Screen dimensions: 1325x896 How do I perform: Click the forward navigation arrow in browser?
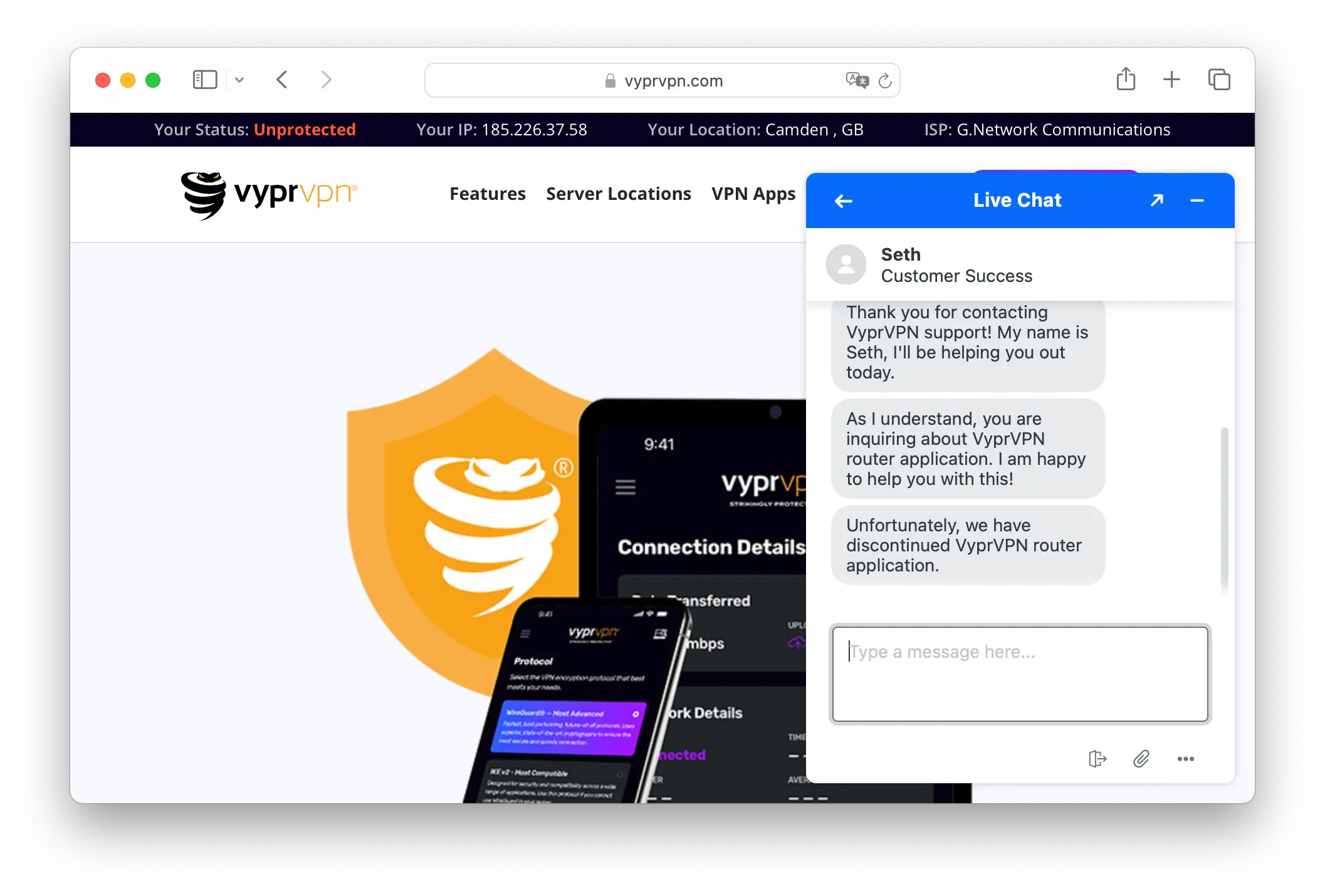[325, 79]
